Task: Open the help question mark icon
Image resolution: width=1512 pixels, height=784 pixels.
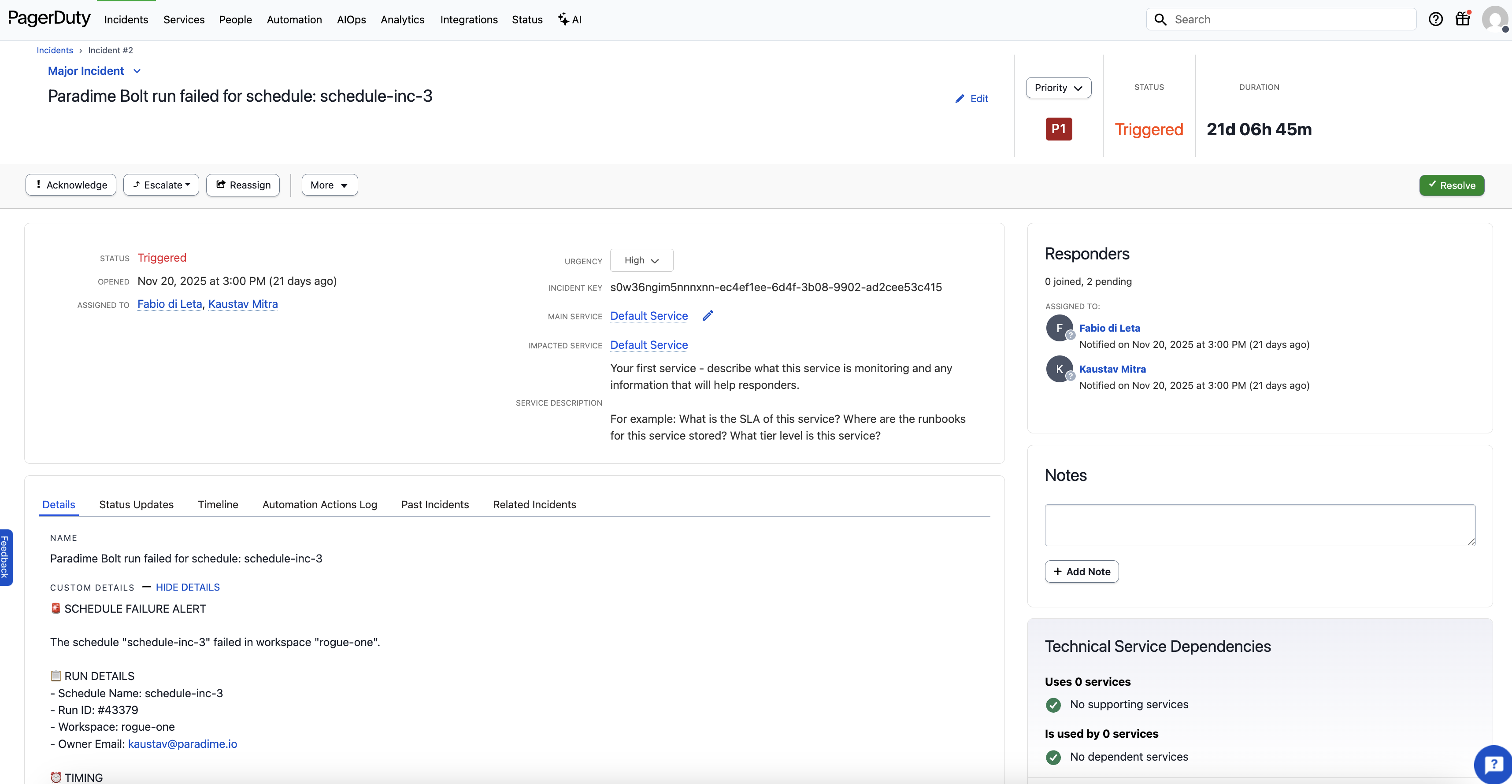Action: pyautogui.click(x=1435, y=19)
